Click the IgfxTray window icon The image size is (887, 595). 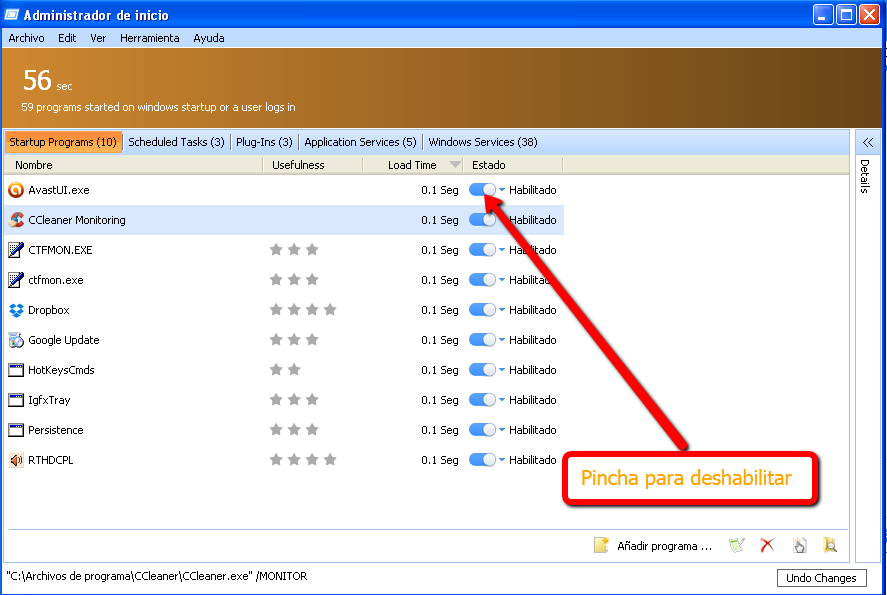pos(16,400)
